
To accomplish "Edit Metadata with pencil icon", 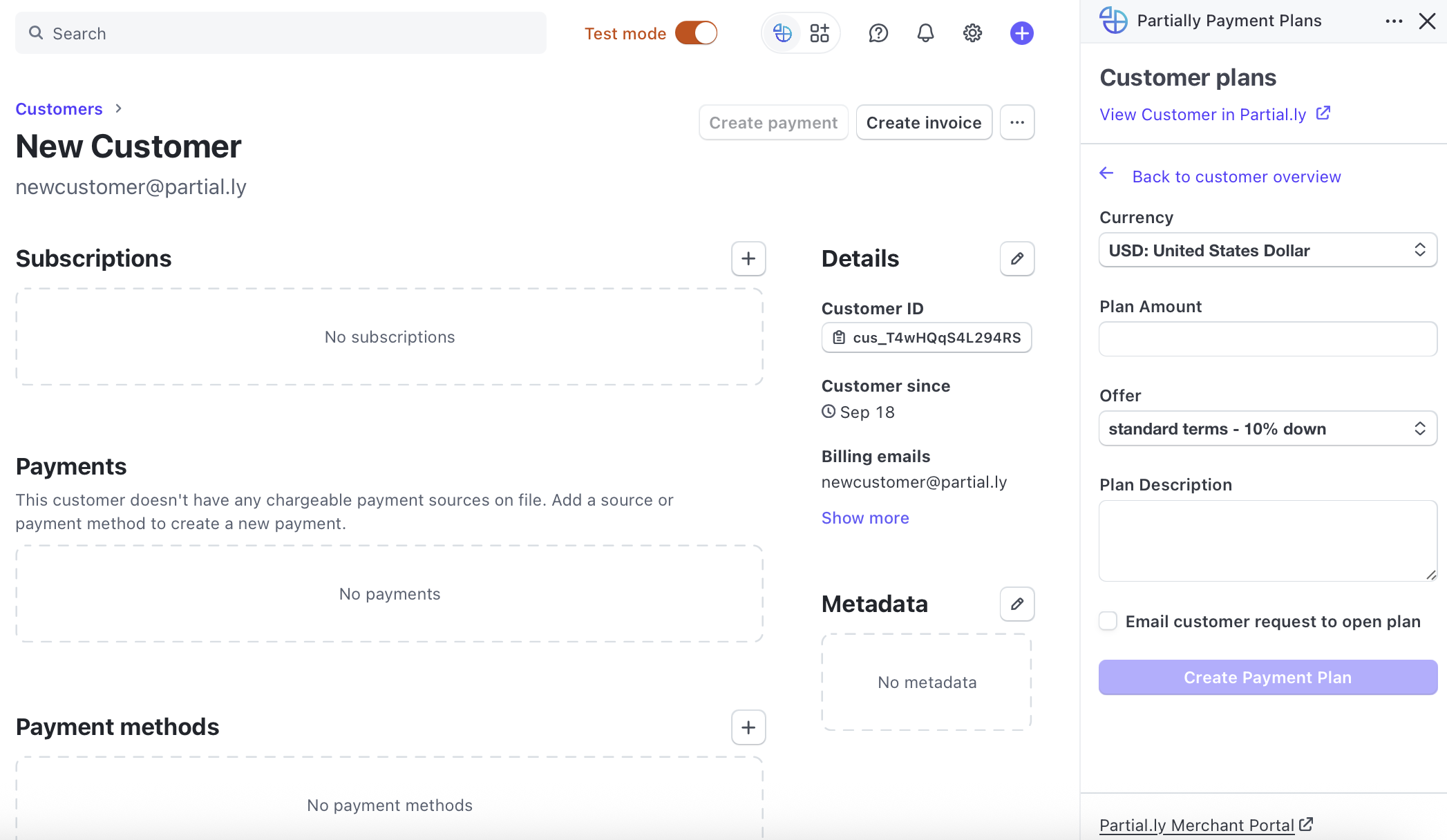I will pyautogui.click(x=1016, y=604).
